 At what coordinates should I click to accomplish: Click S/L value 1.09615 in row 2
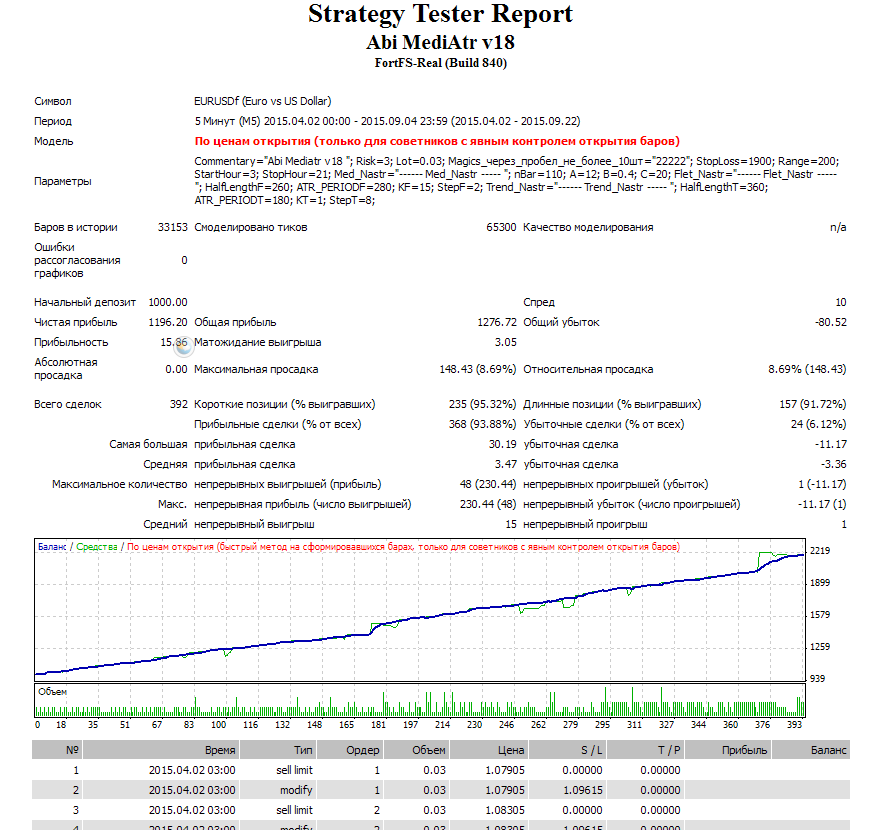[583, 790]
